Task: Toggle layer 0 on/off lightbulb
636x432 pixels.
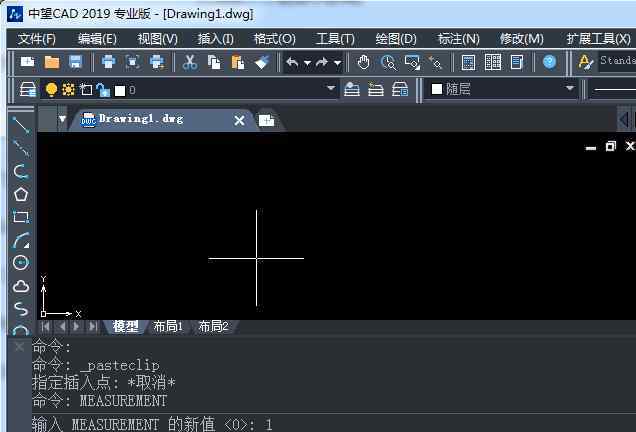Action: [51, 90]
